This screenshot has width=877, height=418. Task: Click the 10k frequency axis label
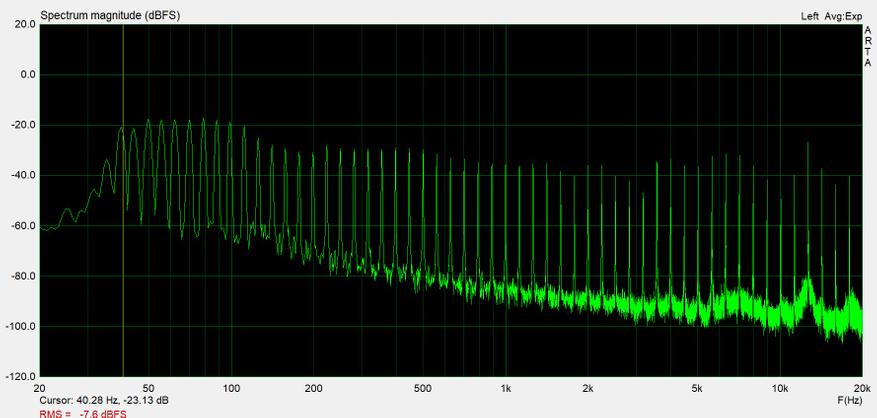click(x=780, y=388)
